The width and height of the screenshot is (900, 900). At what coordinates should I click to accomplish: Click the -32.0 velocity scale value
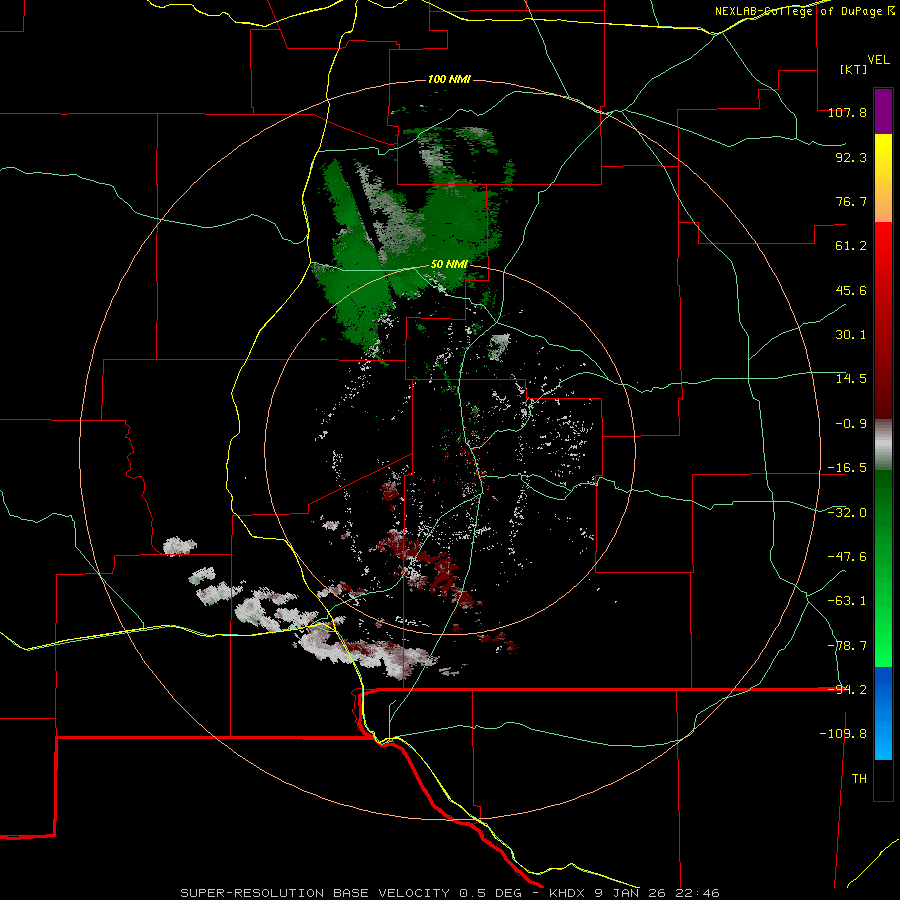pos(847,513)
